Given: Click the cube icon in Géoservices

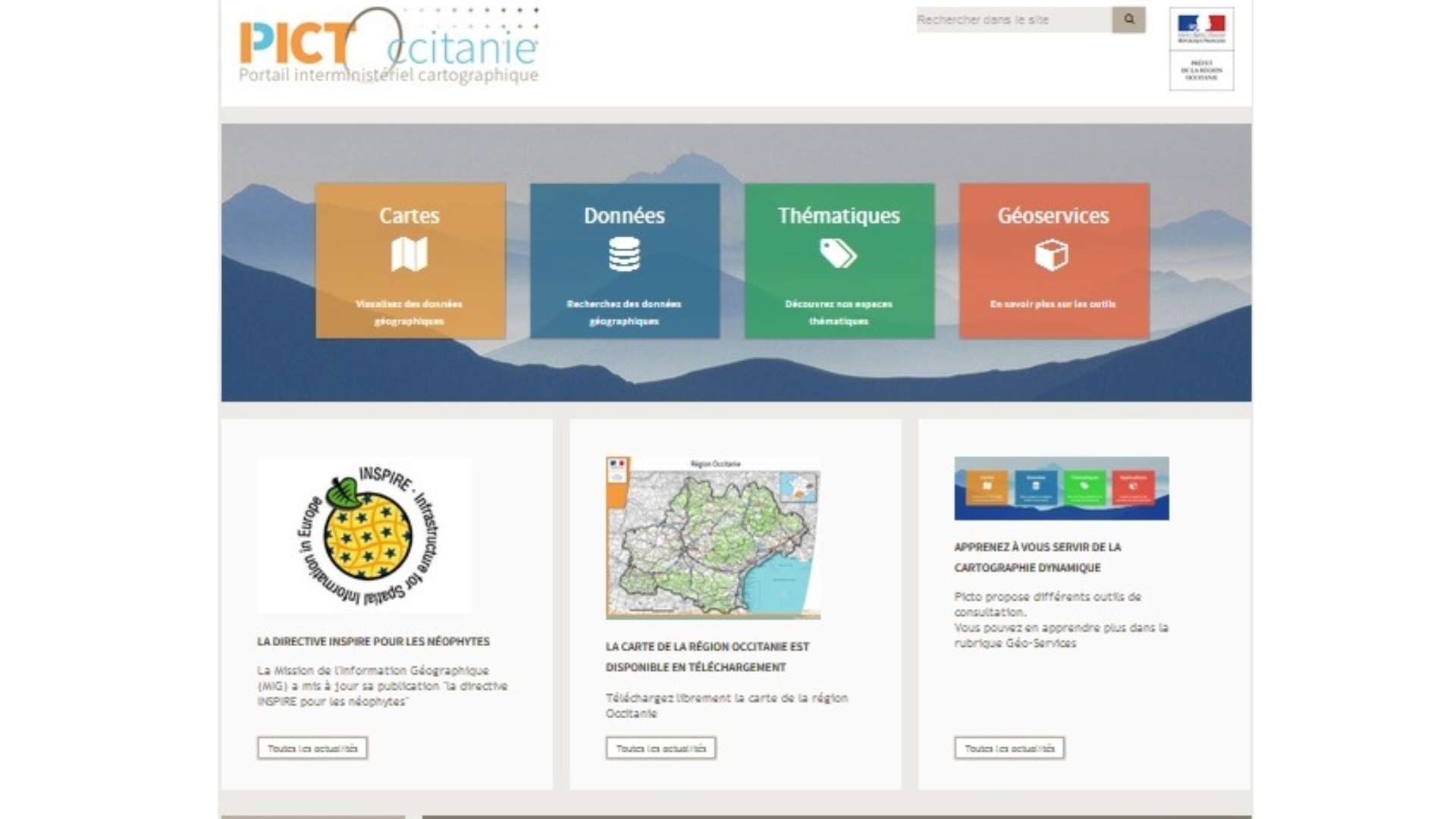Looking at the screenshot, I should pyautogui.click(x=1052, y=255).
